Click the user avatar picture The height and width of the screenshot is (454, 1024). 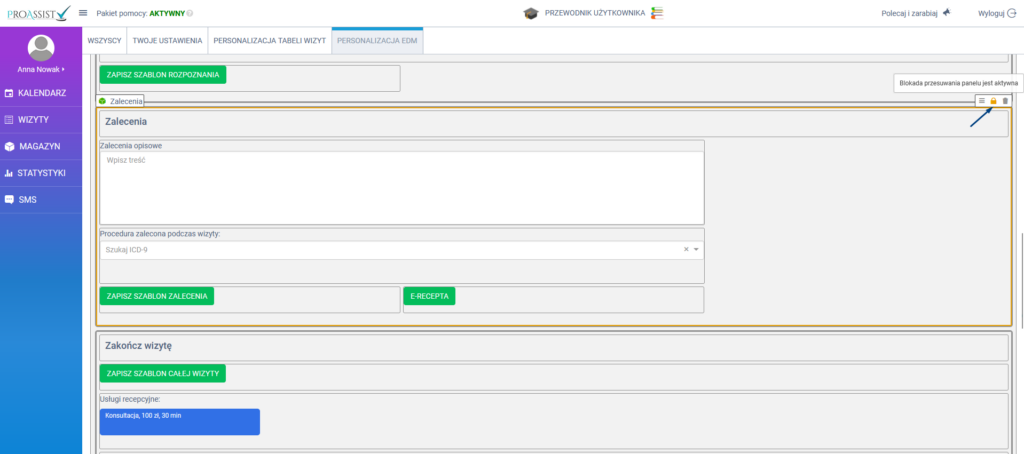[41, 47]
